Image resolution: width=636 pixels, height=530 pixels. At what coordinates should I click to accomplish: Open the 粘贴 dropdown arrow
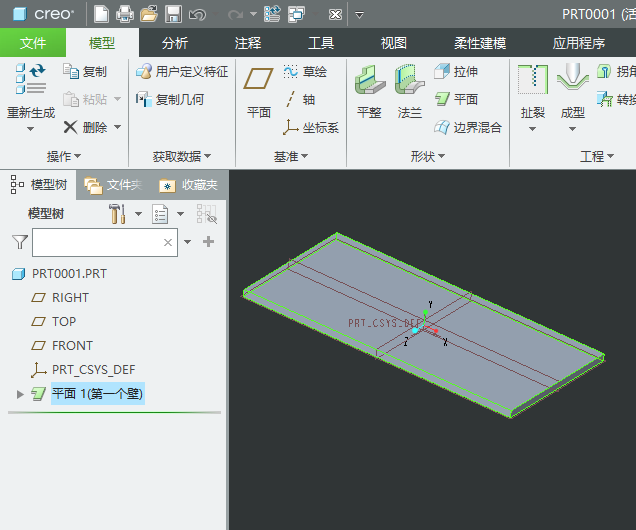117,99
